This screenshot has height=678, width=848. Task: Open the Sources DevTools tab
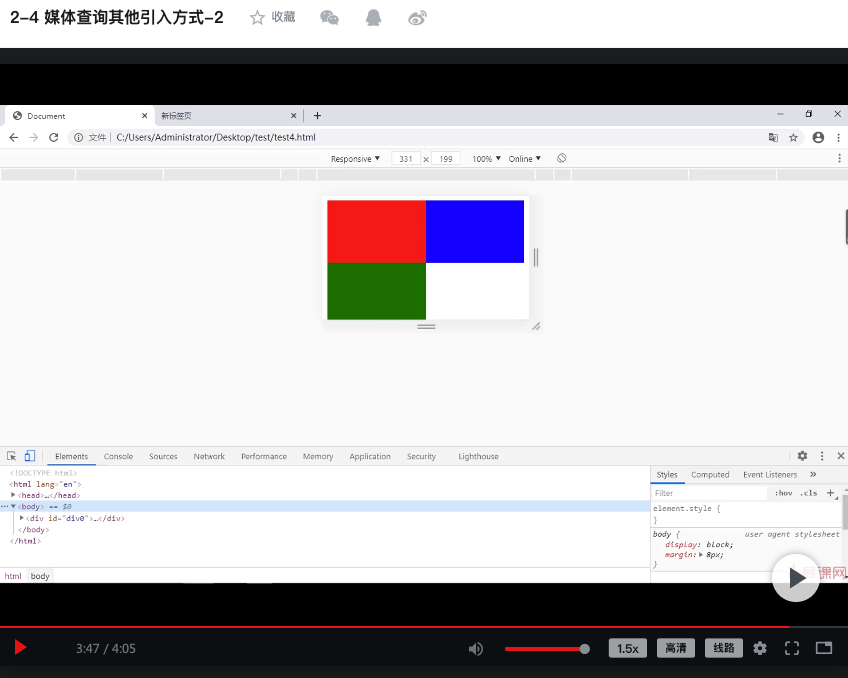[163, 456]
